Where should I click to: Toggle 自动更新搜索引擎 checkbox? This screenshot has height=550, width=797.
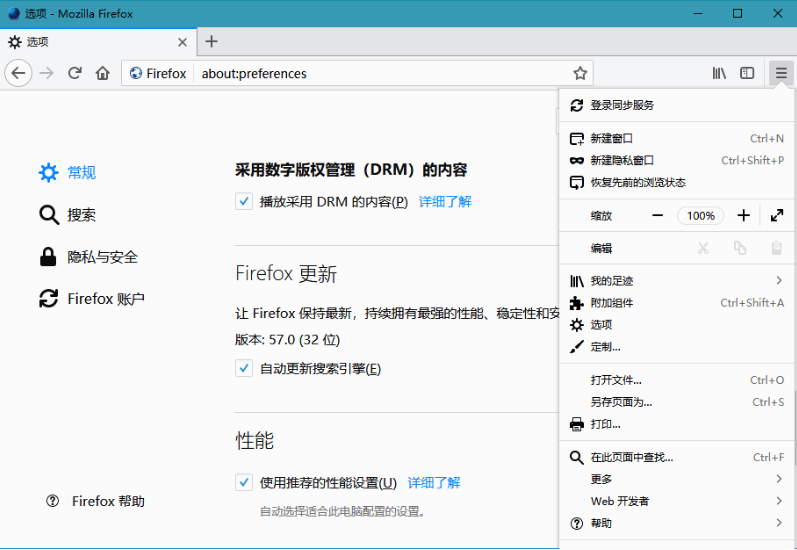244,368
